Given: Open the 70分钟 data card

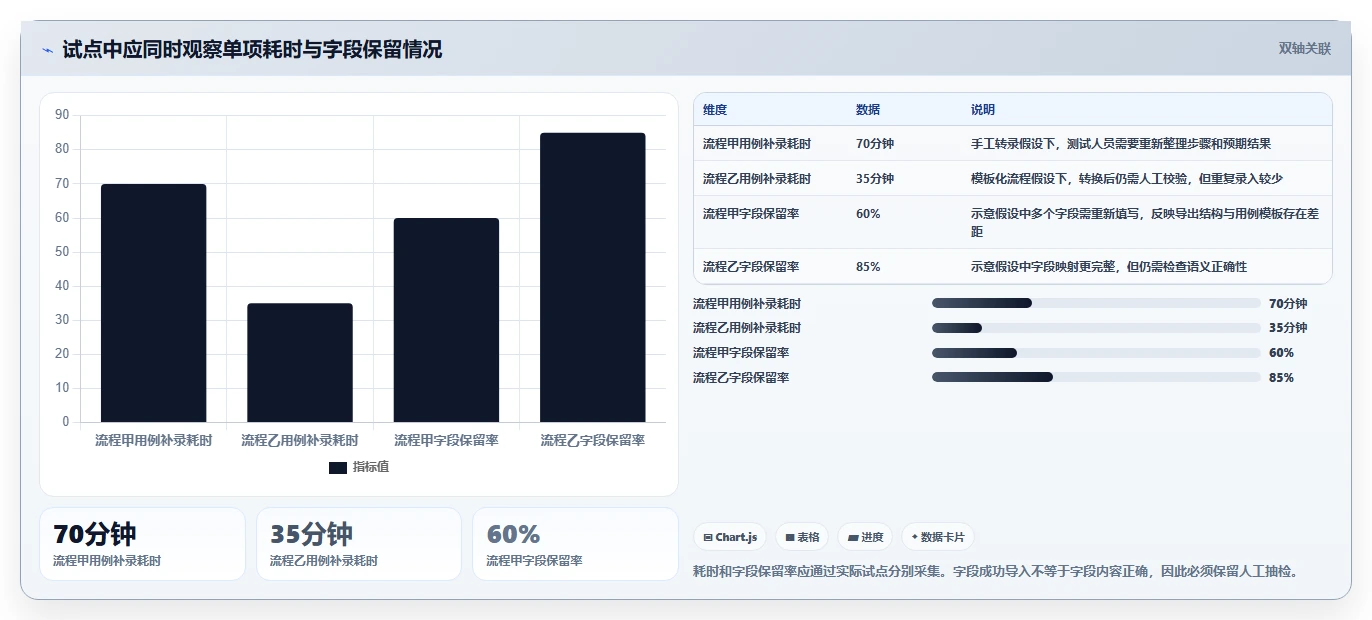Looking at the screenshot, I should (x=142, y=544).
